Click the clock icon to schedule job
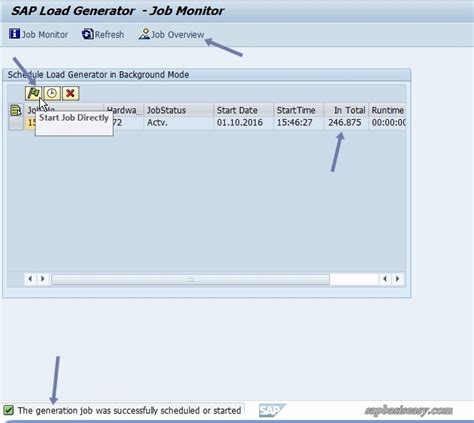Screen dimensions: 474x423 point(52,93)
